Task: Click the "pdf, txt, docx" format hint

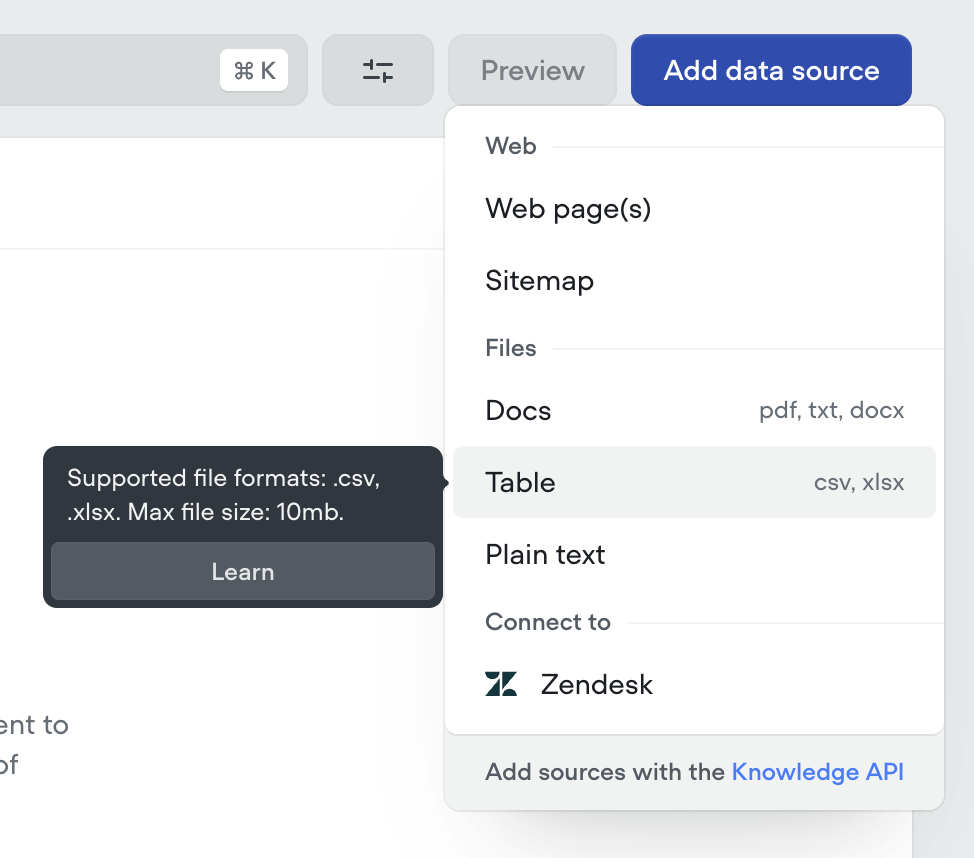Action: [x=831, y=411]
